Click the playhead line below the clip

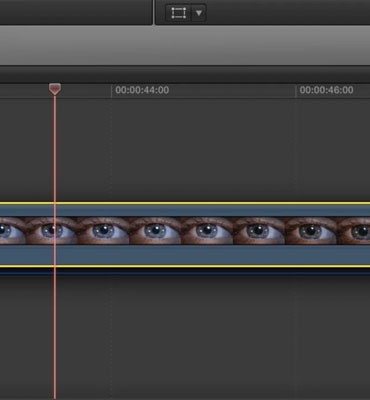tap(55, 333)
